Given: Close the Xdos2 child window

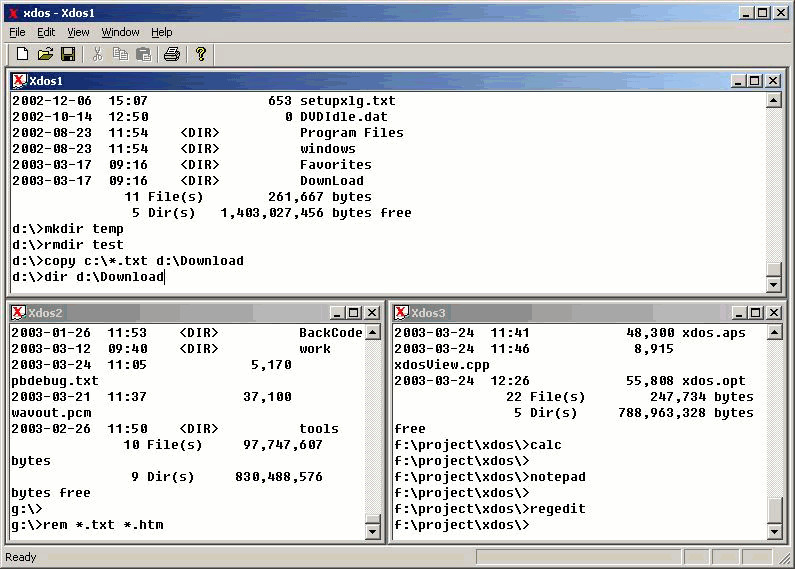Looking at the screenshot, I should (x=372, y=313).
